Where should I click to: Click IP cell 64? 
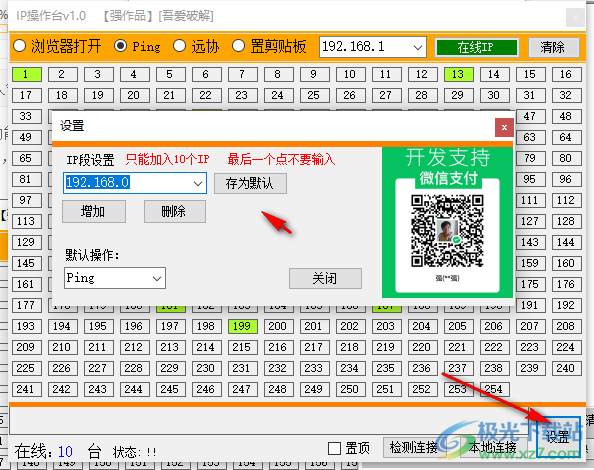[566, 137]
